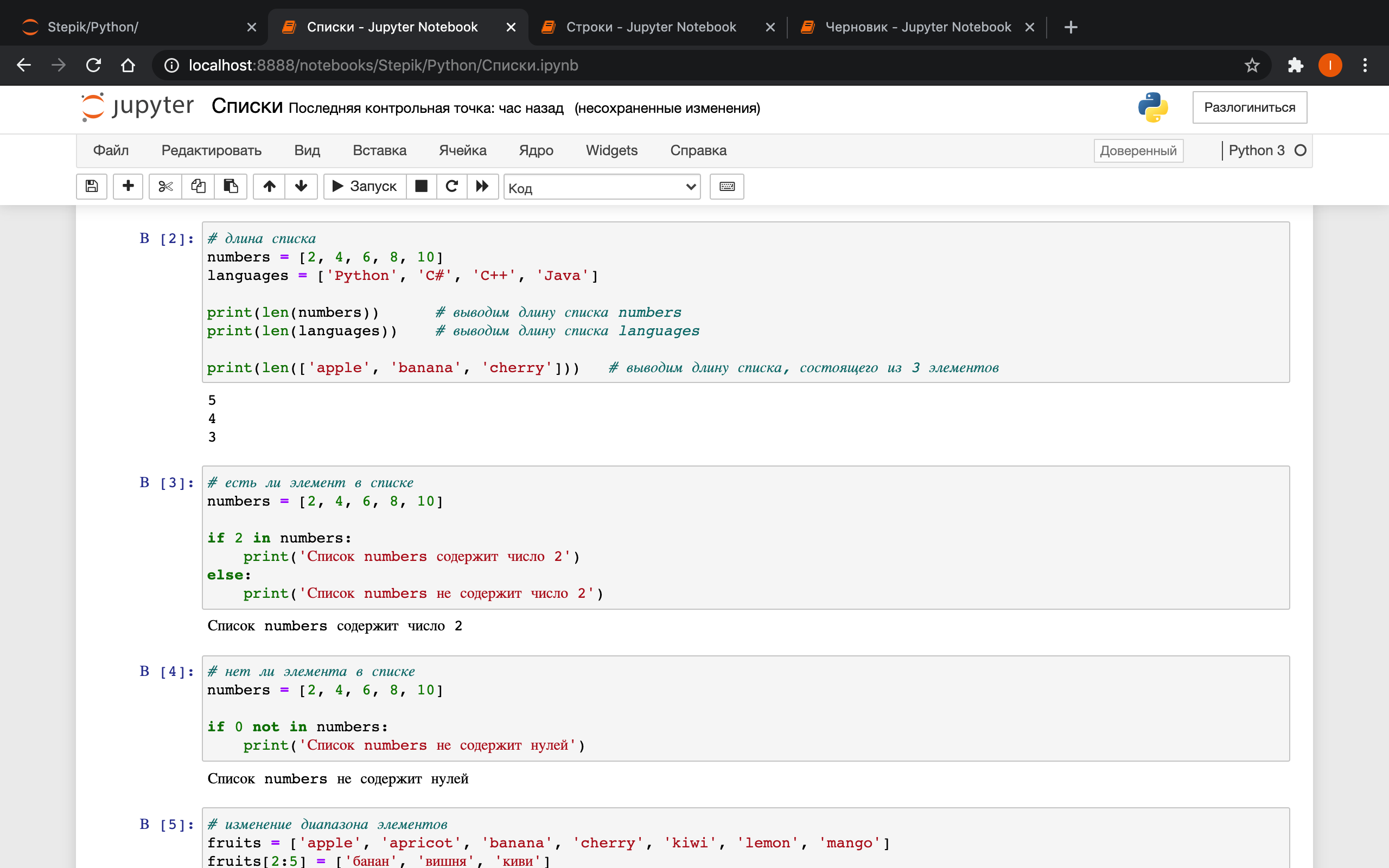Restart kernel and run all cells
The image size is (1389, 868).
pos(482,186)
